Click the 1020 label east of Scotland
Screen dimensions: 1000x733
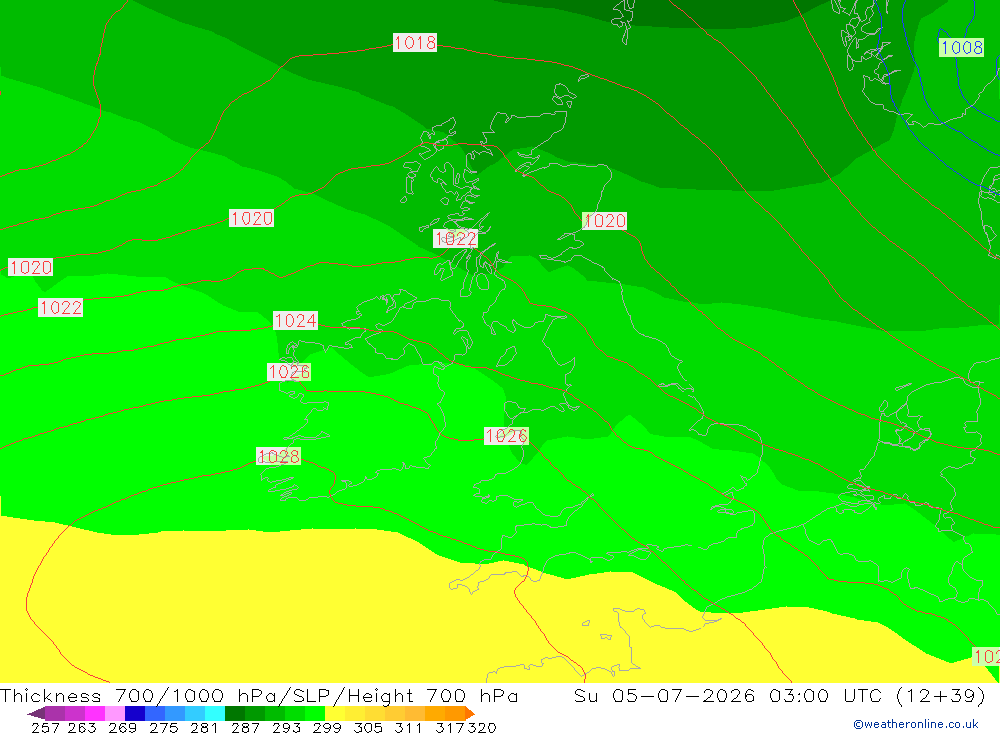(x=605, y=221)
